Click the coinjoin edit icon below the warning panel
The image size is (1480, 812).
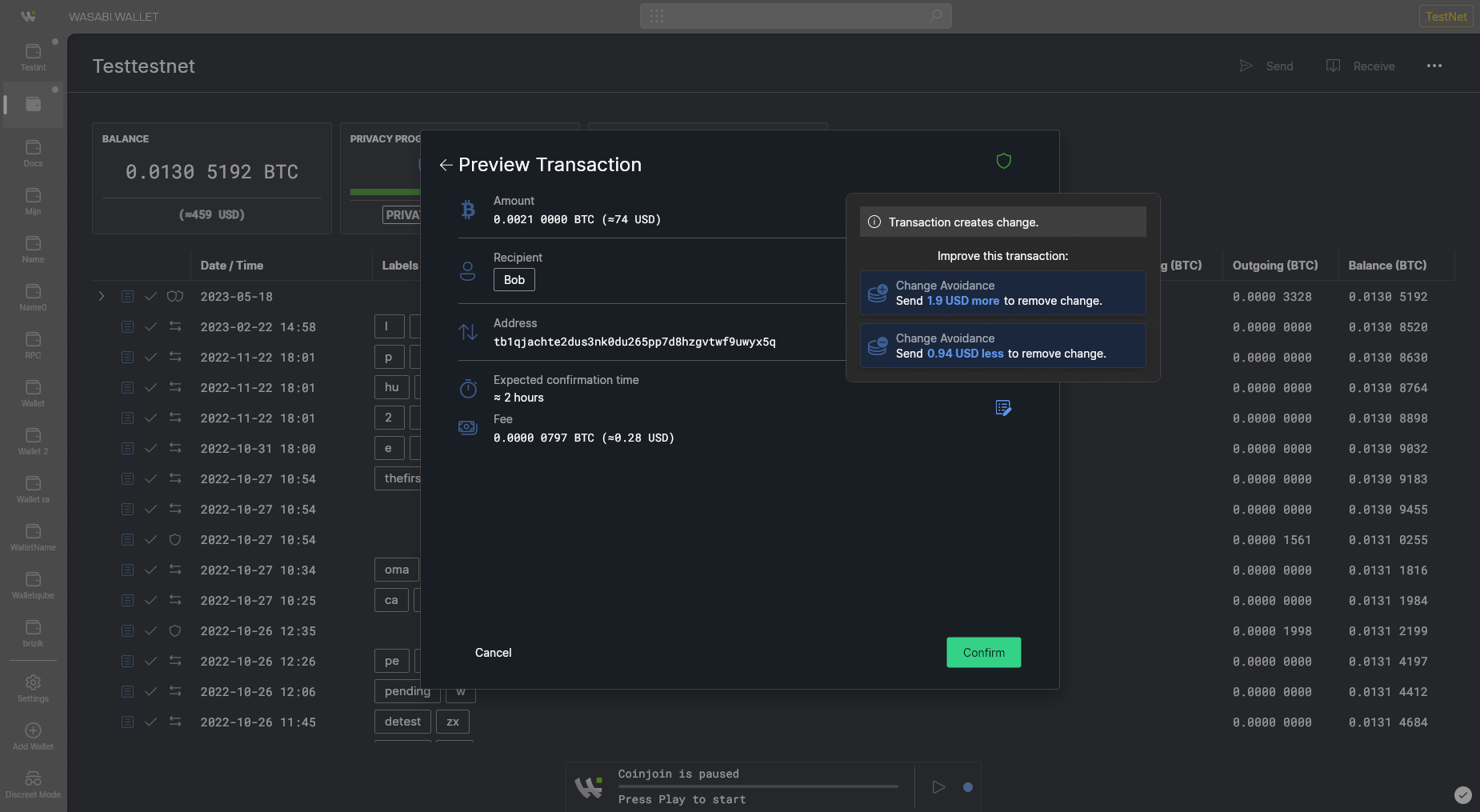tap(1003, 408)
